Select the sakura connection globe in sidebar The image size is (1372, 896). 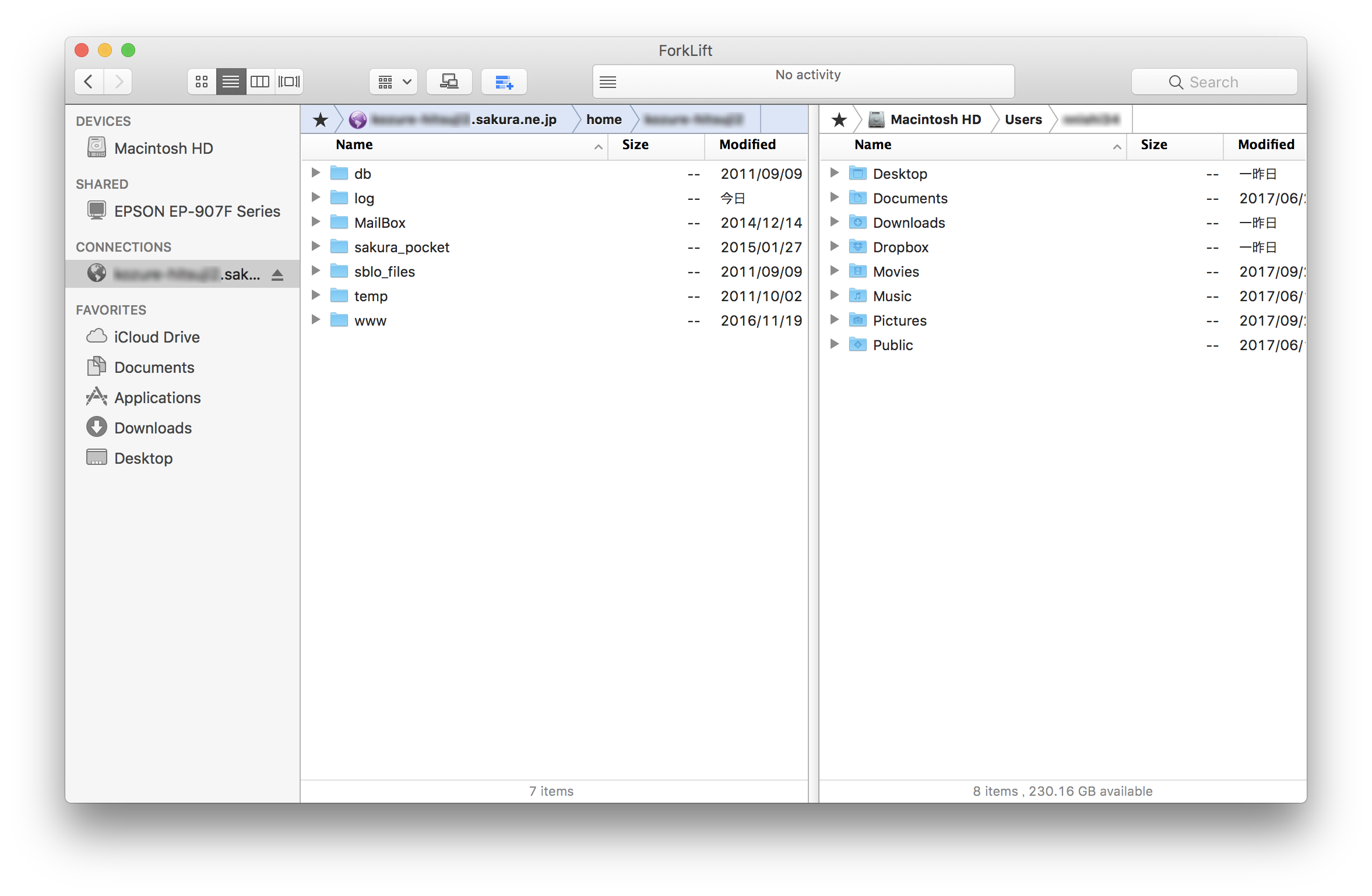(97, 273)
